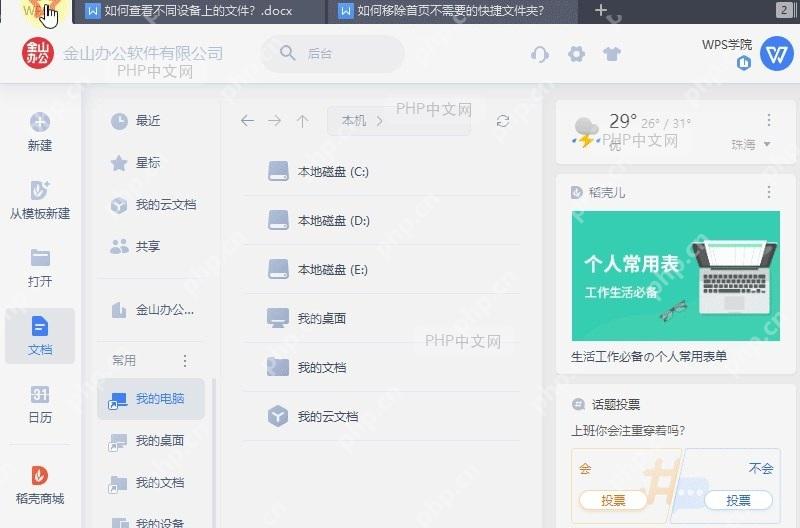This screenshot has width=800, height=528.
Task: Click 生活工作必备の个人常用表单 caption
Action: [x=648, y=357]
